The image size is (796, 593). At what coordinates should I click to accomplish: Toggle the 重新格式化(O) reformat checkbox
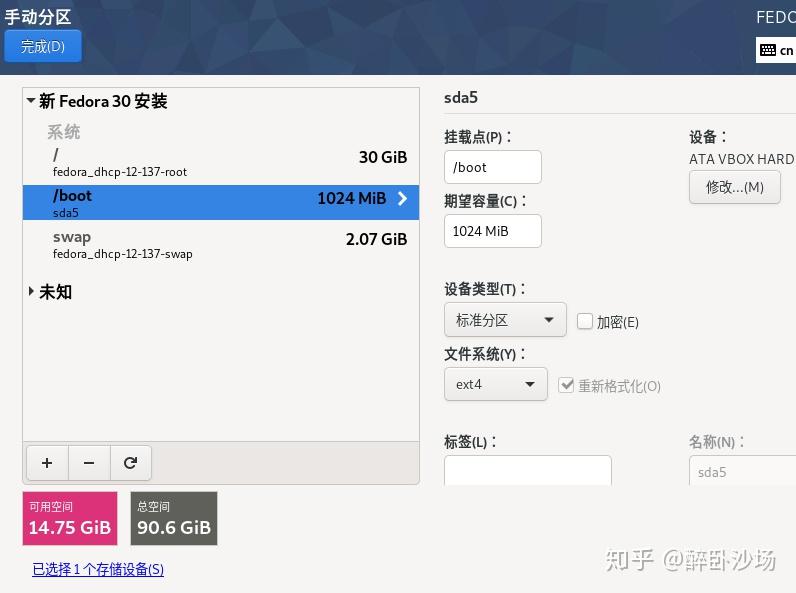(566, 385)
